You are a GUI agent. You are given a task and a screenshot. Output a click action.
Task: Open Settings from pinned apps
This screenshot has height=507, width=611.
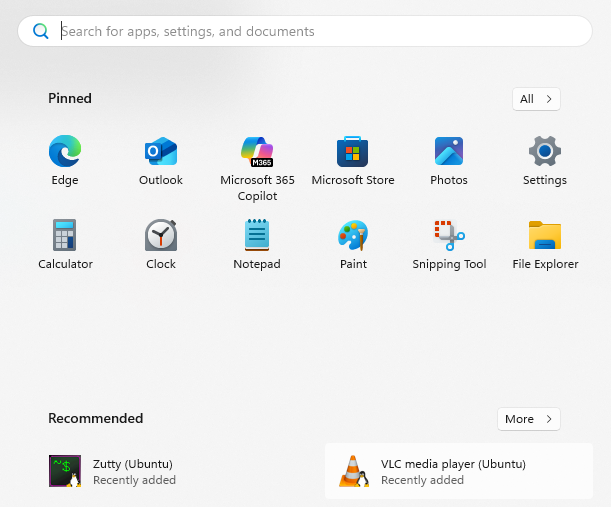tap(545, 161)
